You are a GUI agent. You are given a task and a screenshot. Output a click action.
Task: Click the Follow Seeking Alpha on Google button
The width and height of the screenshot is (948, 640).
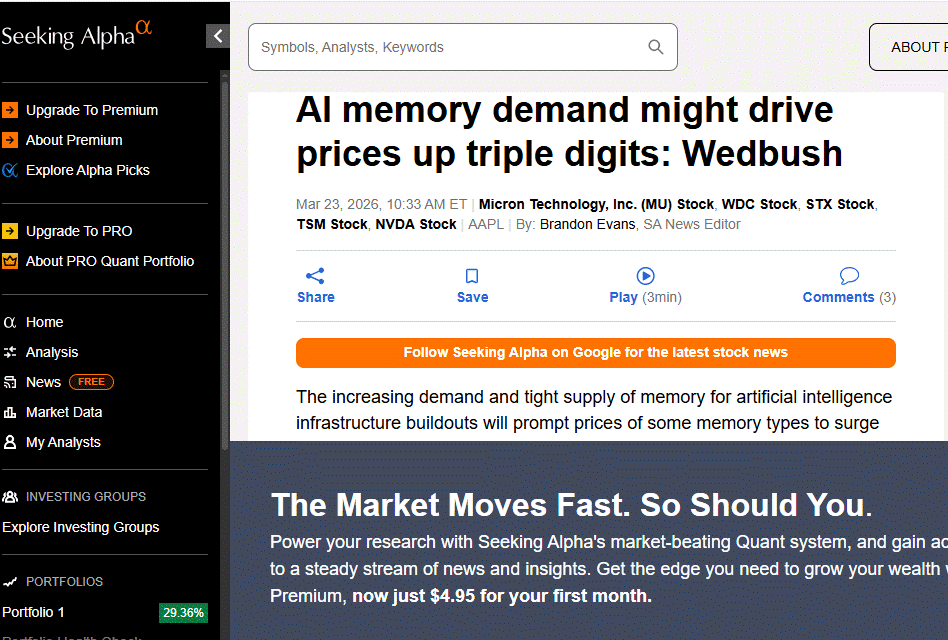click(595, 353)
